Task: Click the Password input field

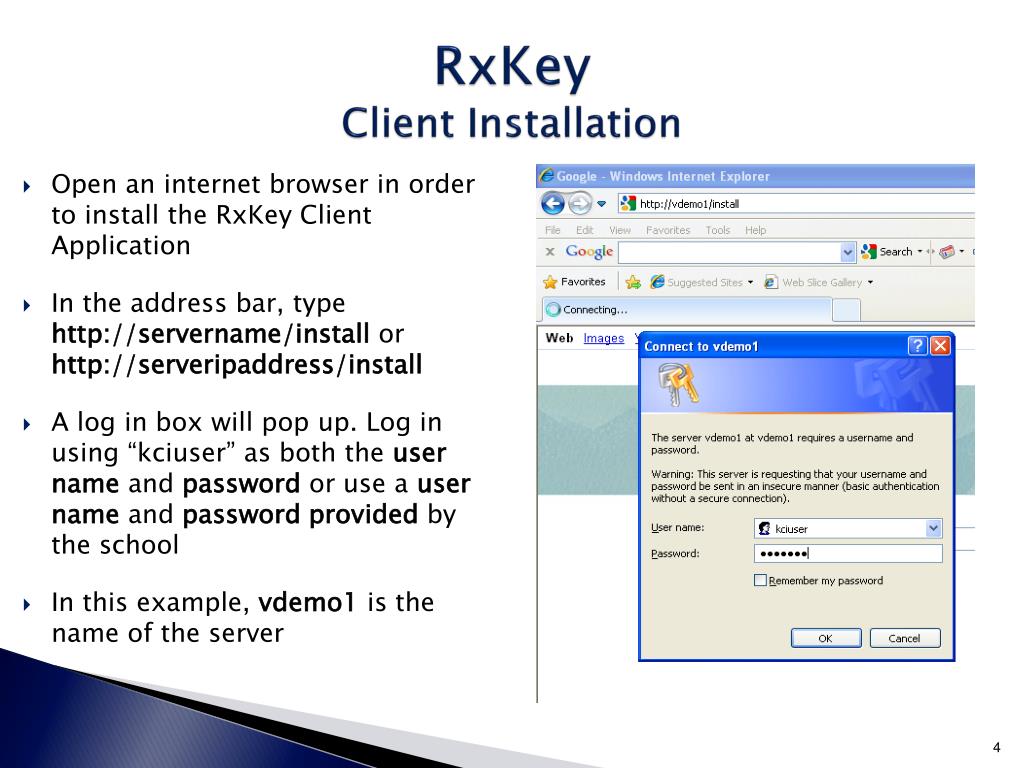Action: pos(848,553)
